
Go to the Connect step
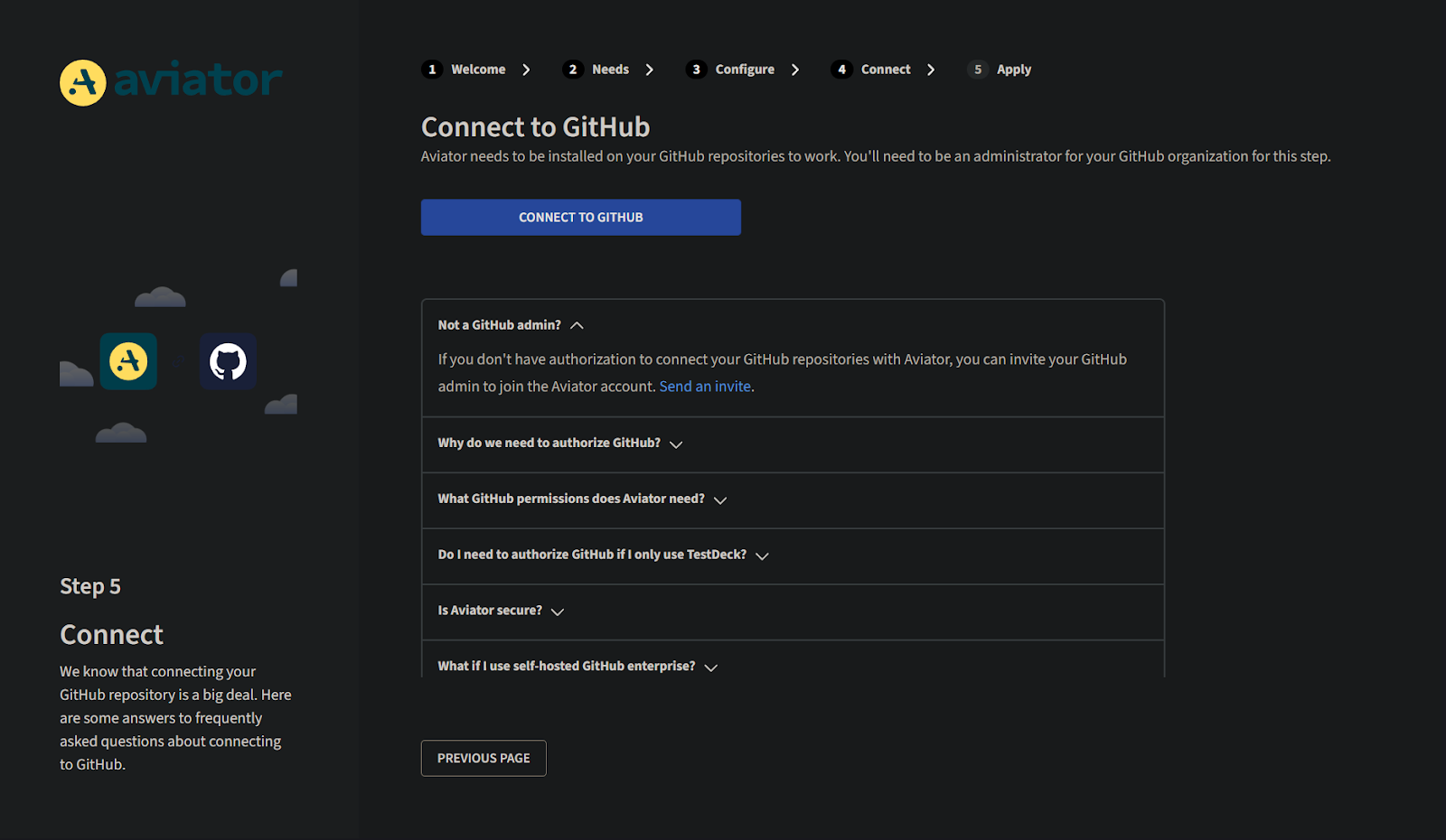click(x=886, y=70)
